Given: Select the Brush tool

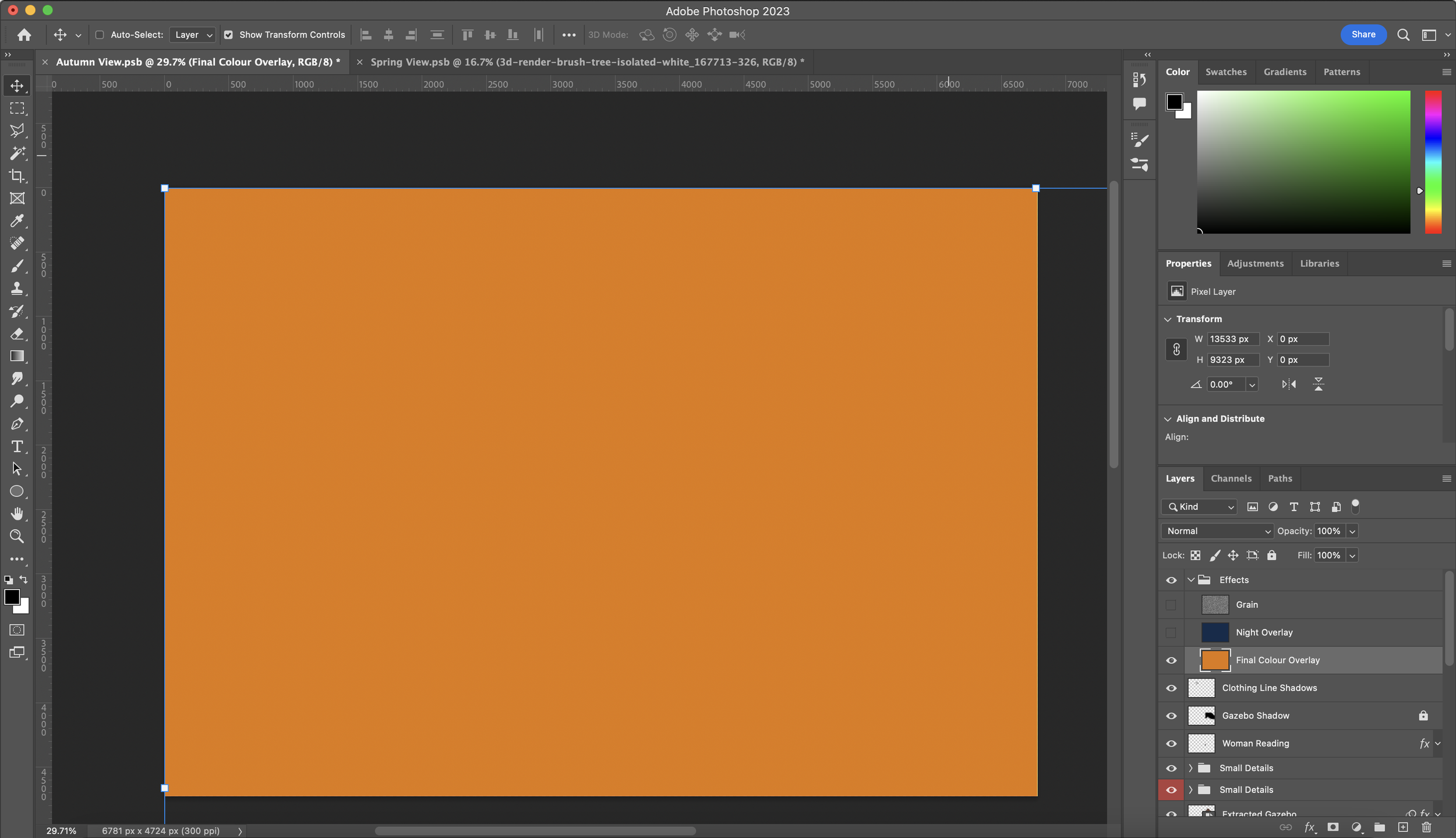Looking at the screenshot, I should (x=17, y=266).
